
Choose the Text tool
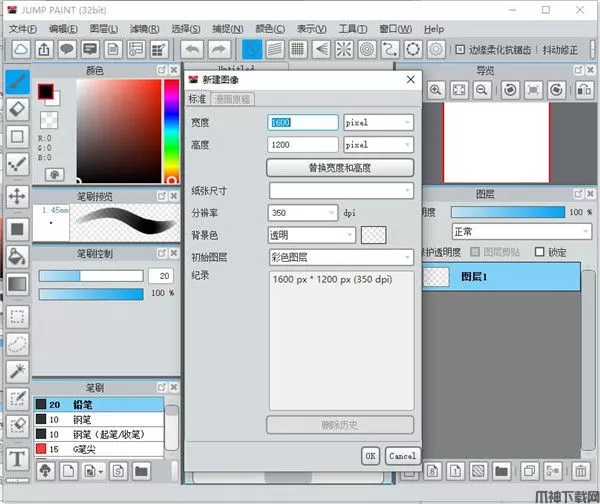(x=17, y=459)
